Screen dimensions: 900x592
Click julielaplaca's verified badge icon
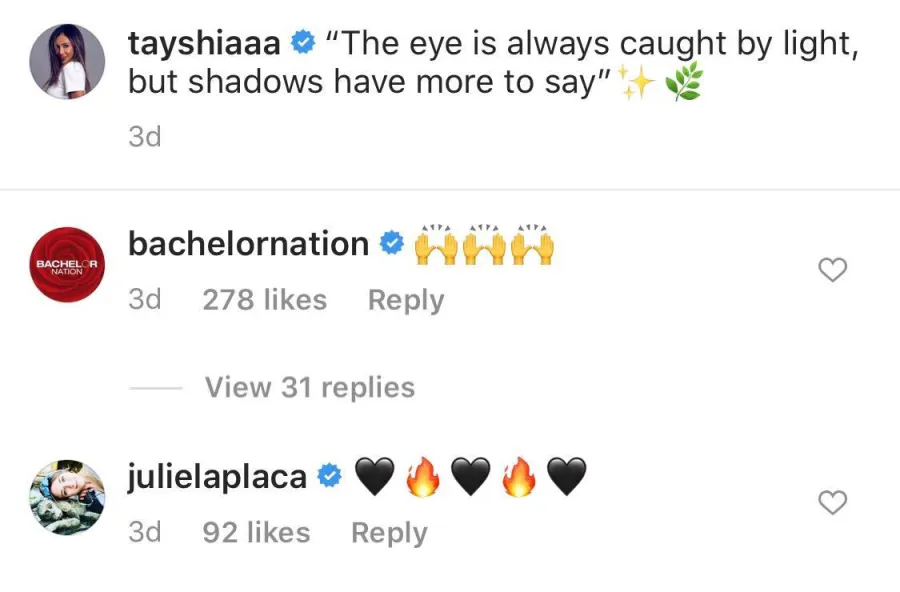[330, 476]
